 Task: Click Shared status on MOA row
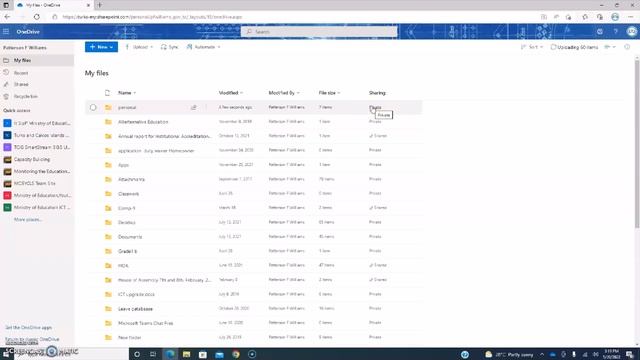tap(378, 265)
